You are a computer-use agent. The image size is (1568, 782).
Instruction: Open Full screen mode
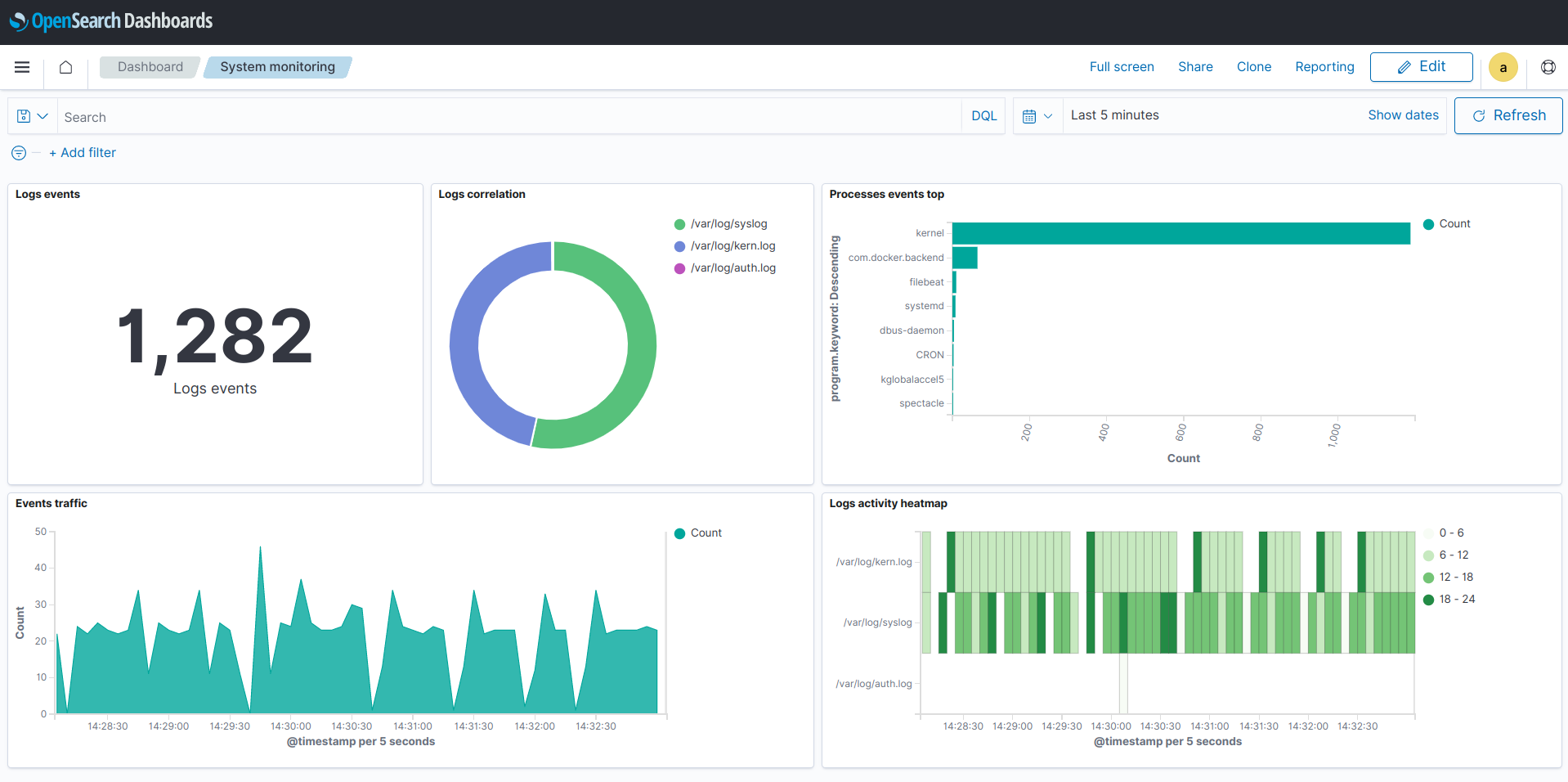tap(1122, 67)
